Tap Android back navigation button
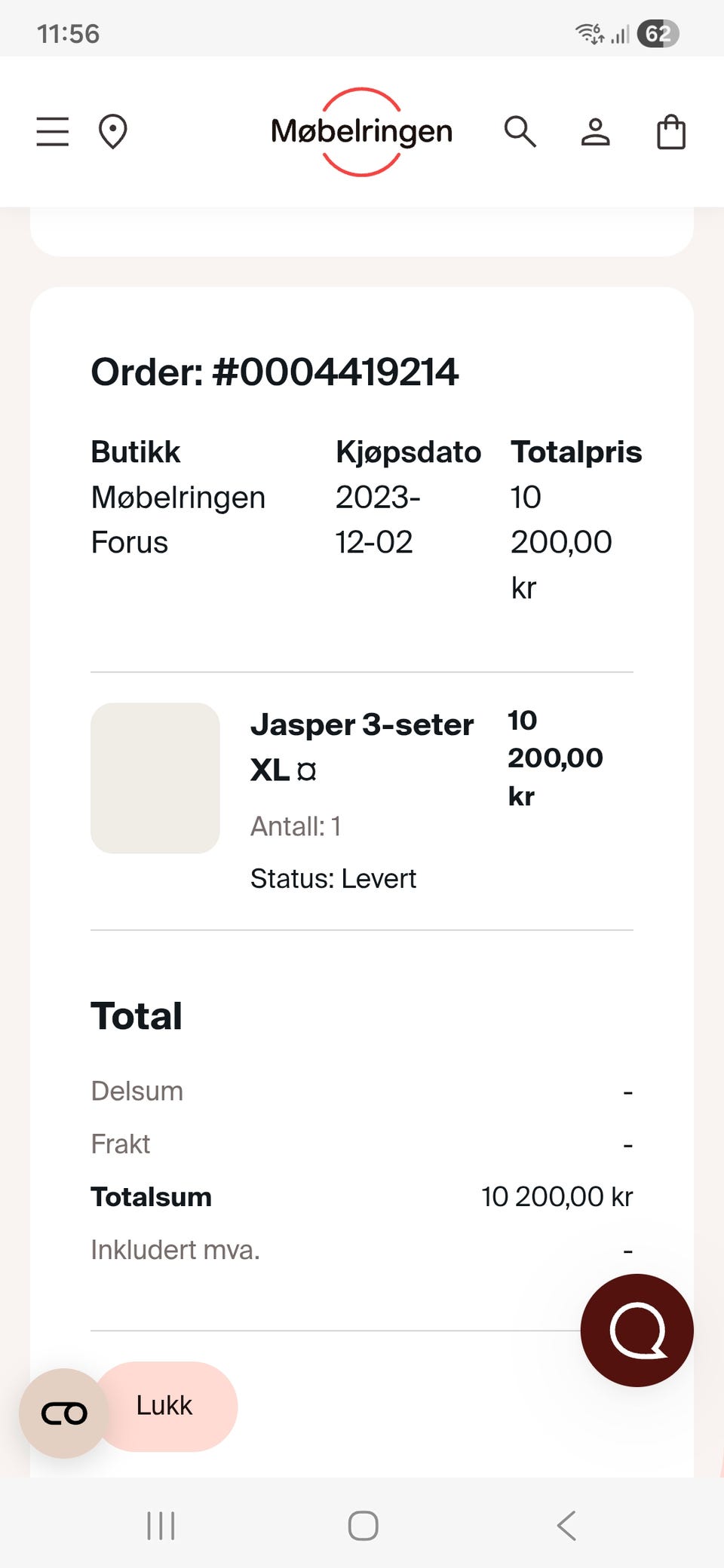This screenshot has width=724, height=1568. point(566,1526)
